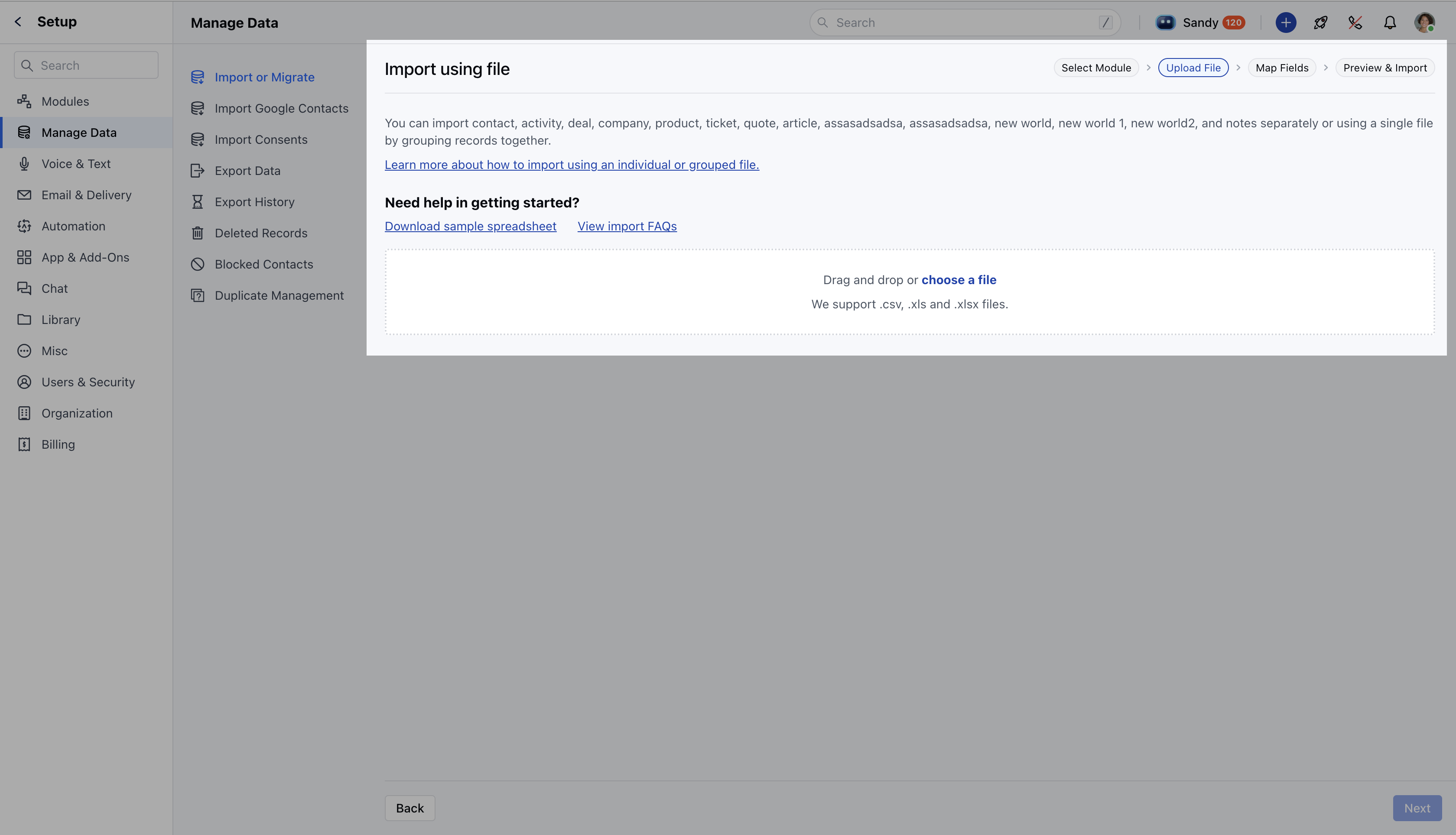Open the user profile avatar
The height and width of the screenshot is (835, 1456).
(1424, 23)
